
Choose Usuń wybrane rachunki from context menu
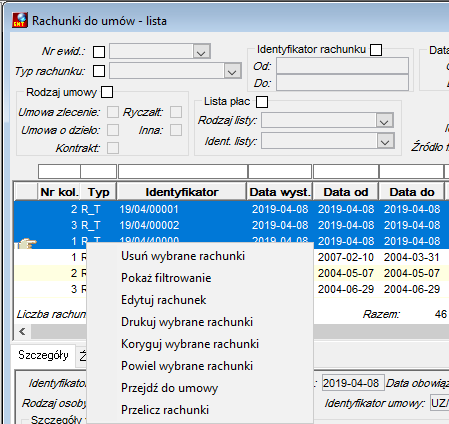[x=183, y=256]
